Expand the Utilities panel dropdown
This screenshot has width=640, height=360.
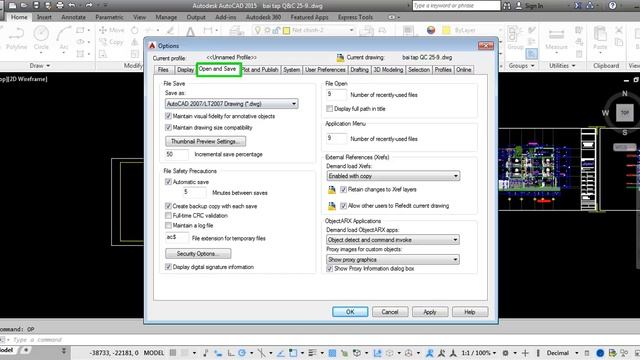click(x=562, y=66)
